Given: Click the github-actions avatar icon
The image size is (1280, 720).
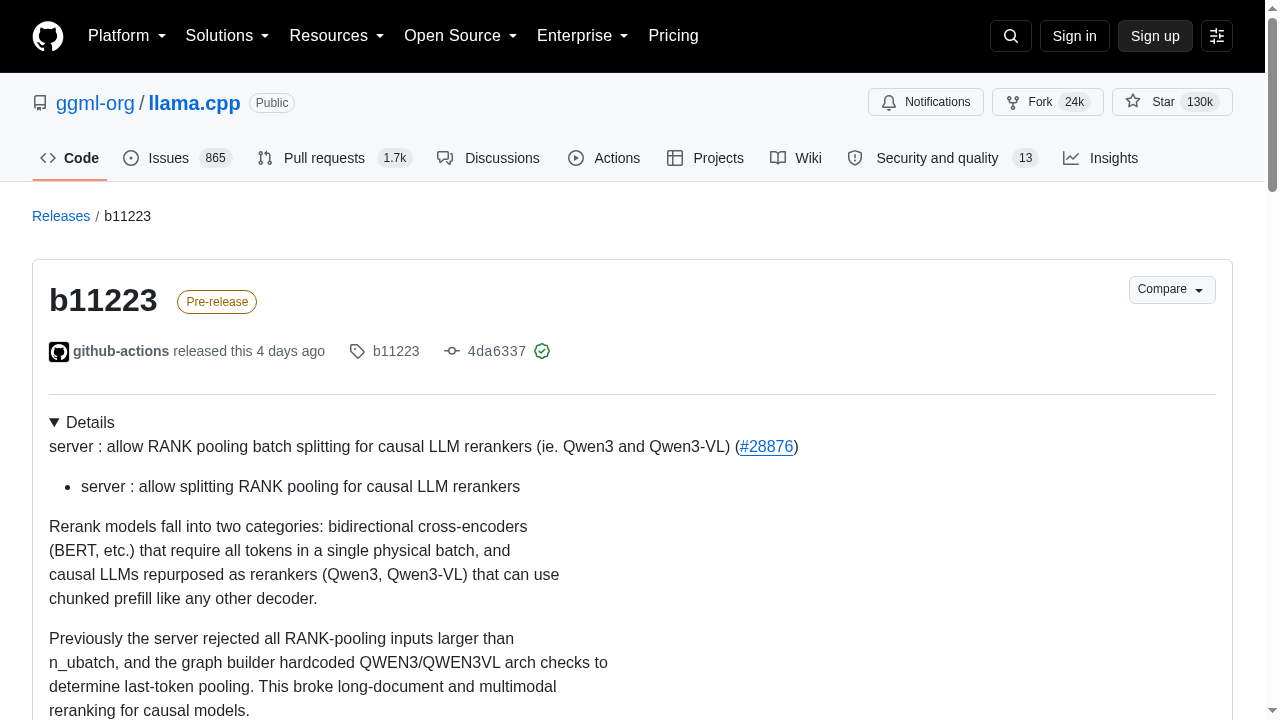Looking at the screenshot, I should coord(59,352).
